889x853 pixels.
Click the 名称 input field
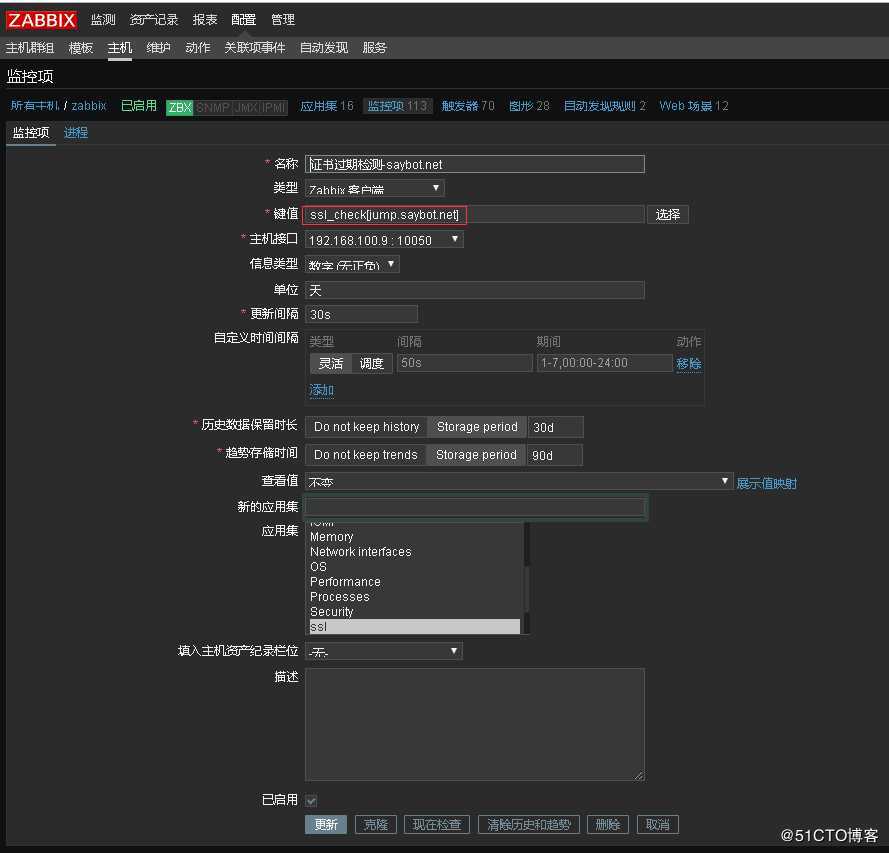[475, 164]
